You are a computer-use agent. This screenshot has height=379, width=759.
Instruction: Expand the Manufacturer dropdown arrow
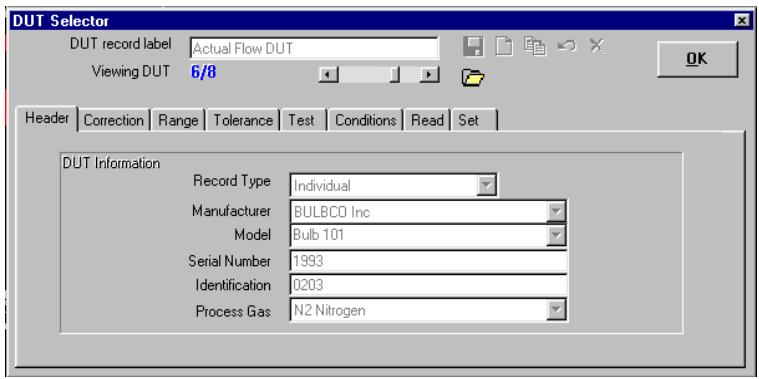[x=556, y=212]
